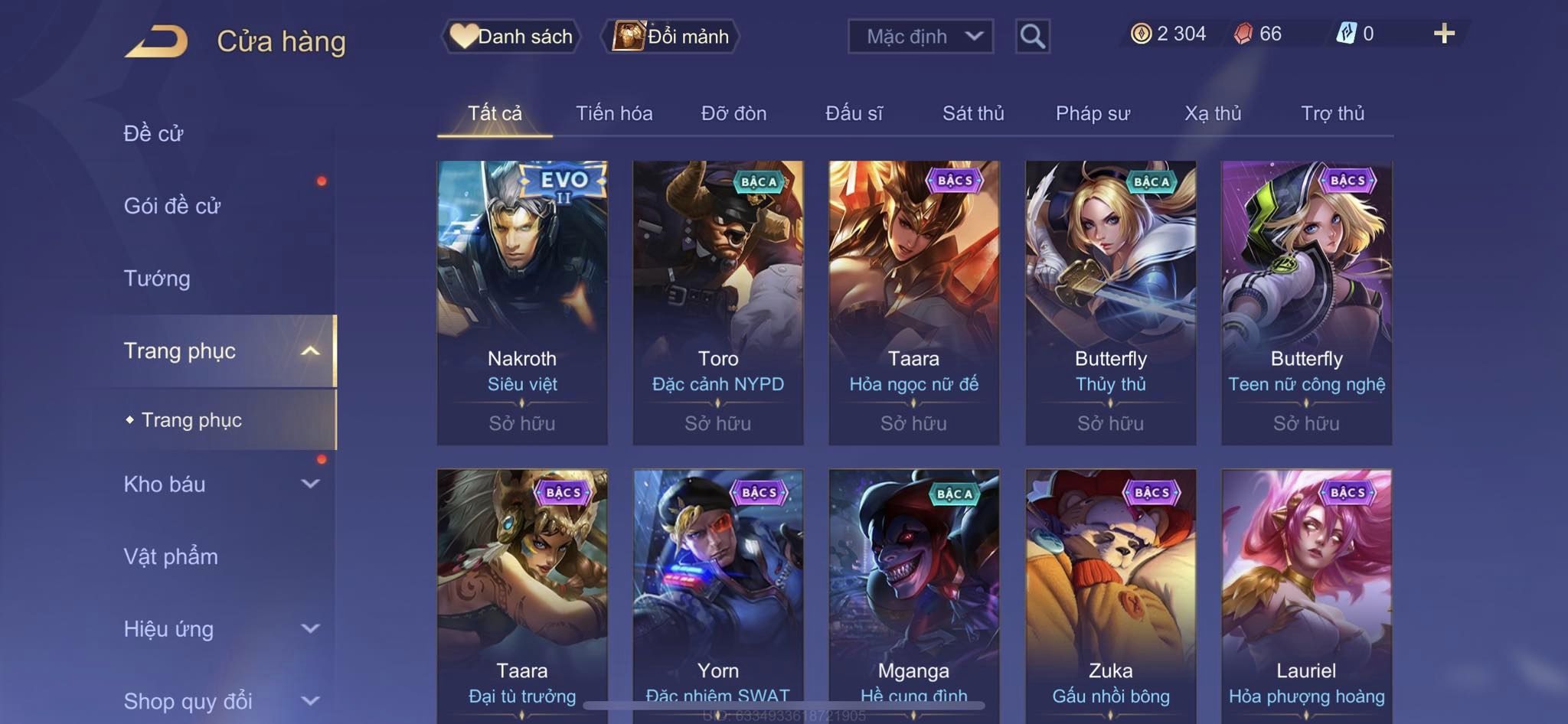Tap the red ruby currency icon
The height and width of the screenshot is (724, 1568).
click(x=1243, y=34)
